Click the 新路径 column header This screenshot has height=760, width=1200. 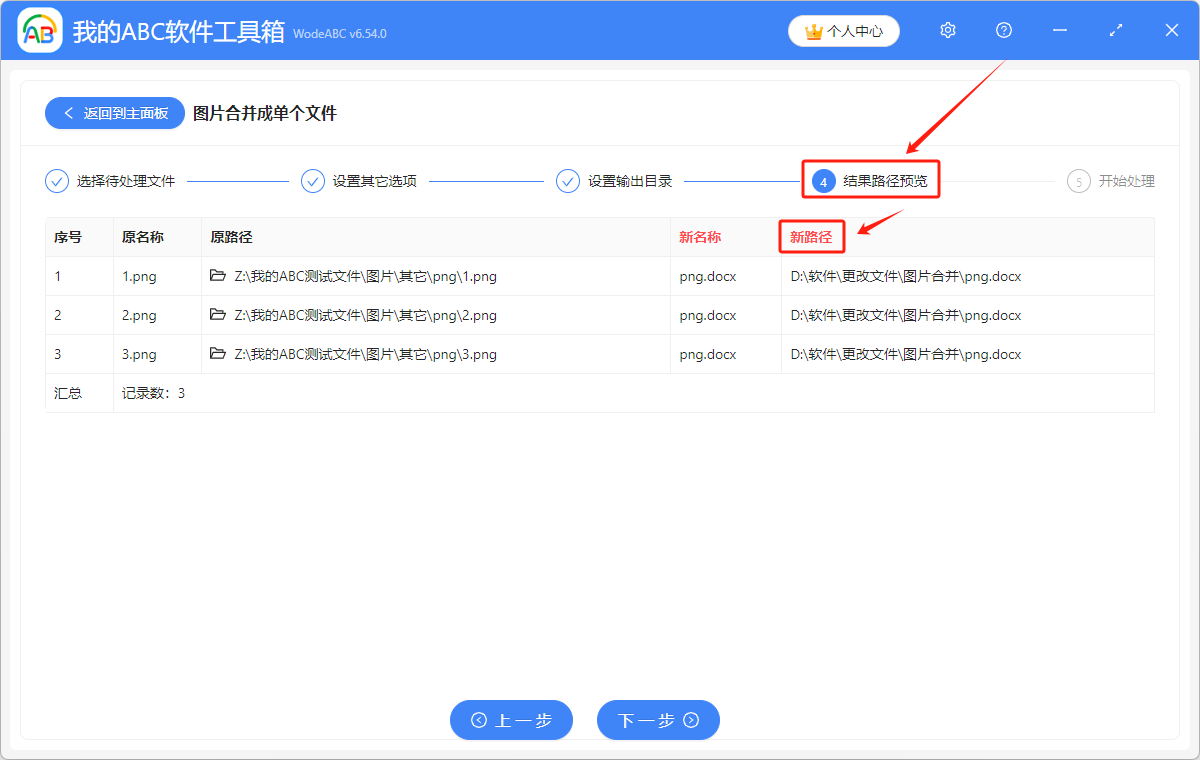811,238
